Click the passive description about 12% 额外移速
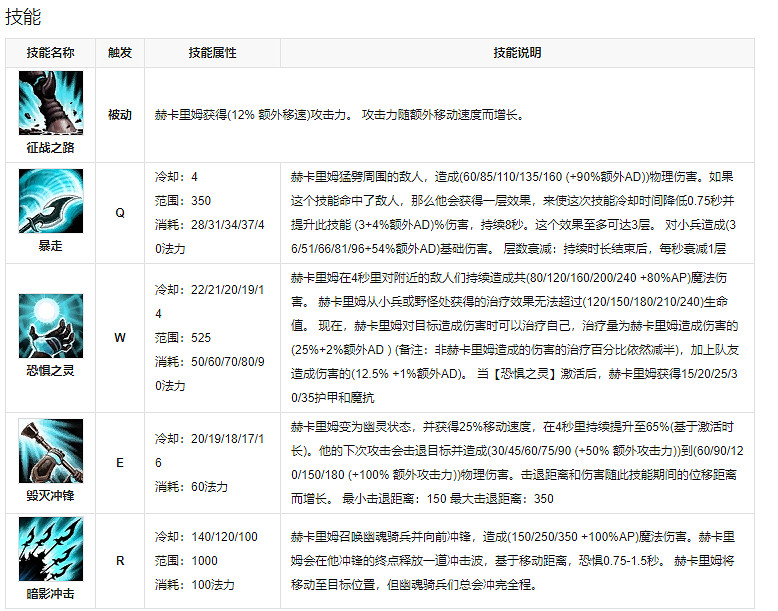The width and height of the screenshot is (778, 611). tap(339, 115)
